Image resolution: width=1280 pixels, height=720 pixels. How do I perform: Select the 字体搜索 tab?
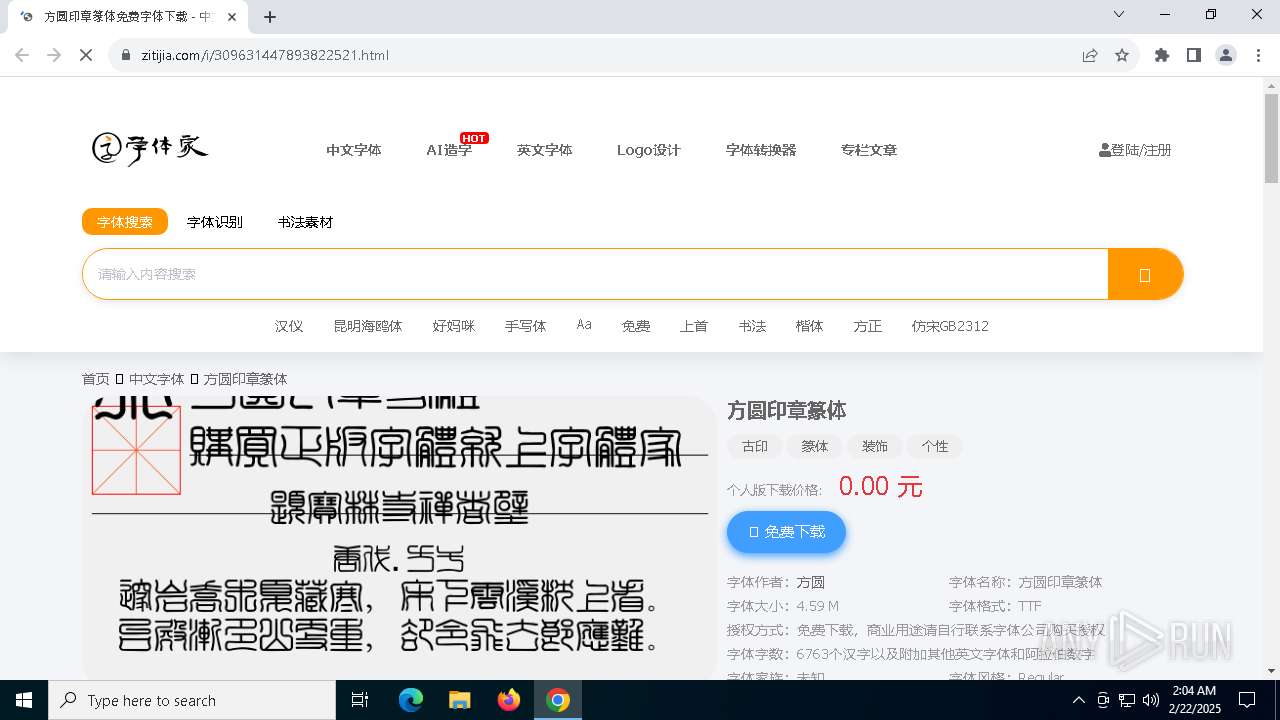(x=125, y=222)
